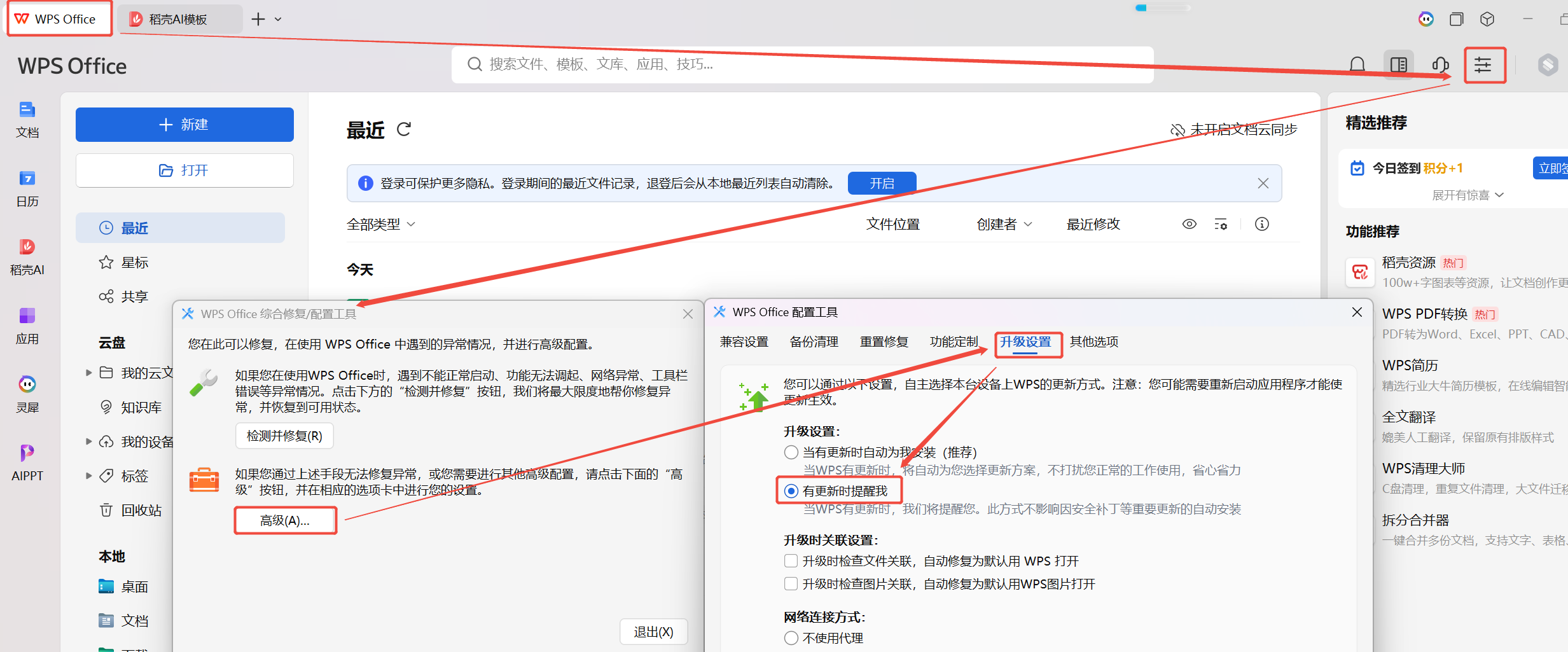Sort by 最近修改 column header
This screenshot has height=652, width=1568.
[1093, 224]
